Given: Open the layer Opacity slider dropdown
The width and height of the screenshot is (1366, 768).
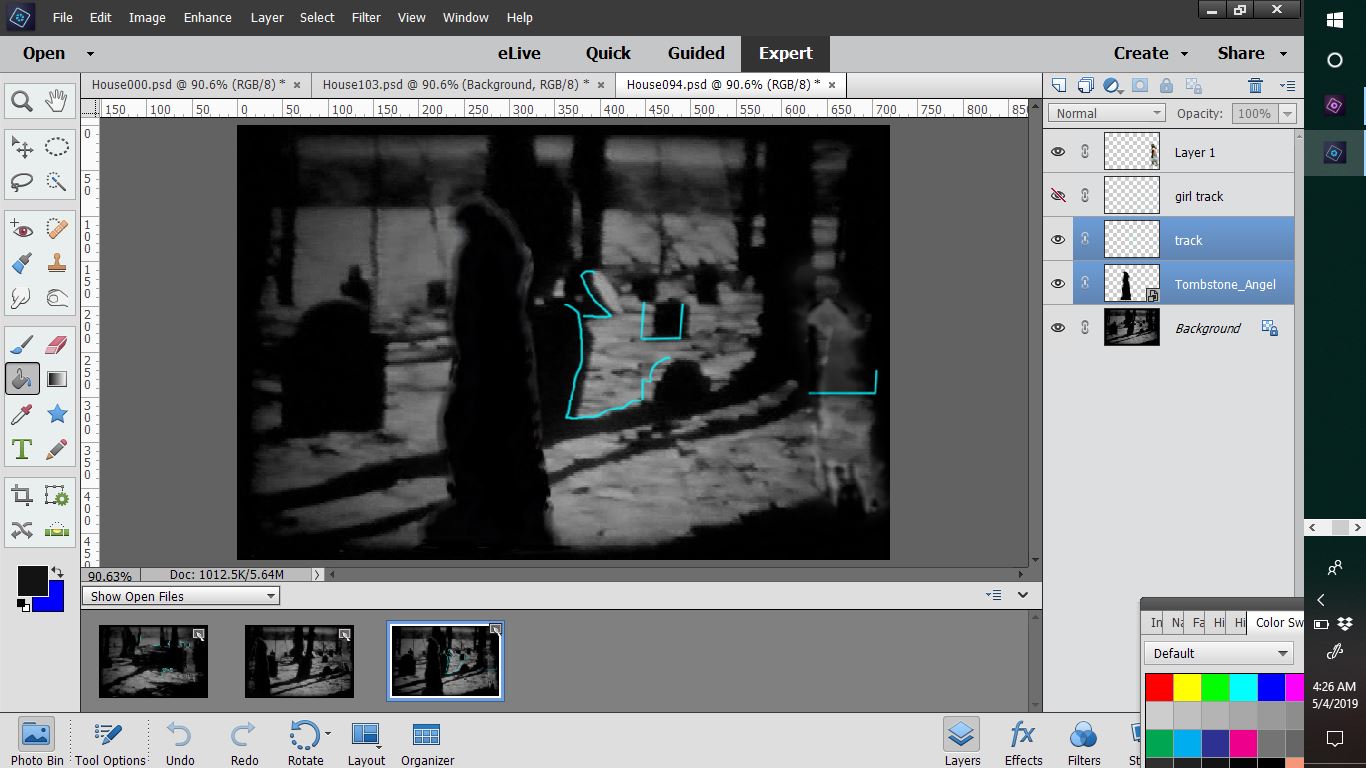Looking at the screenshot, I should point(1287,113).
